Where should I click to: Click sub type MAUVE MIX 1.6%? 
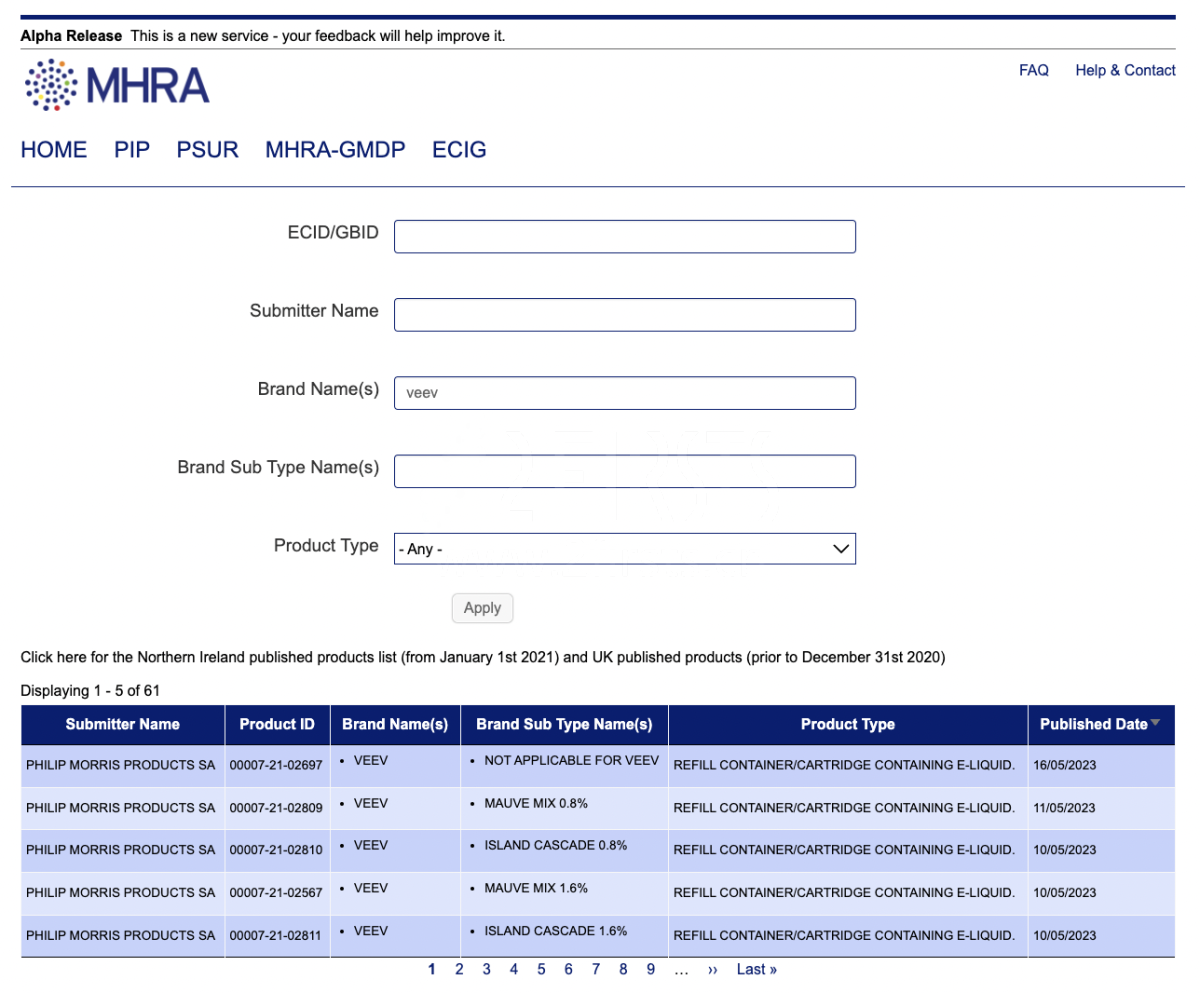point(536,888)
